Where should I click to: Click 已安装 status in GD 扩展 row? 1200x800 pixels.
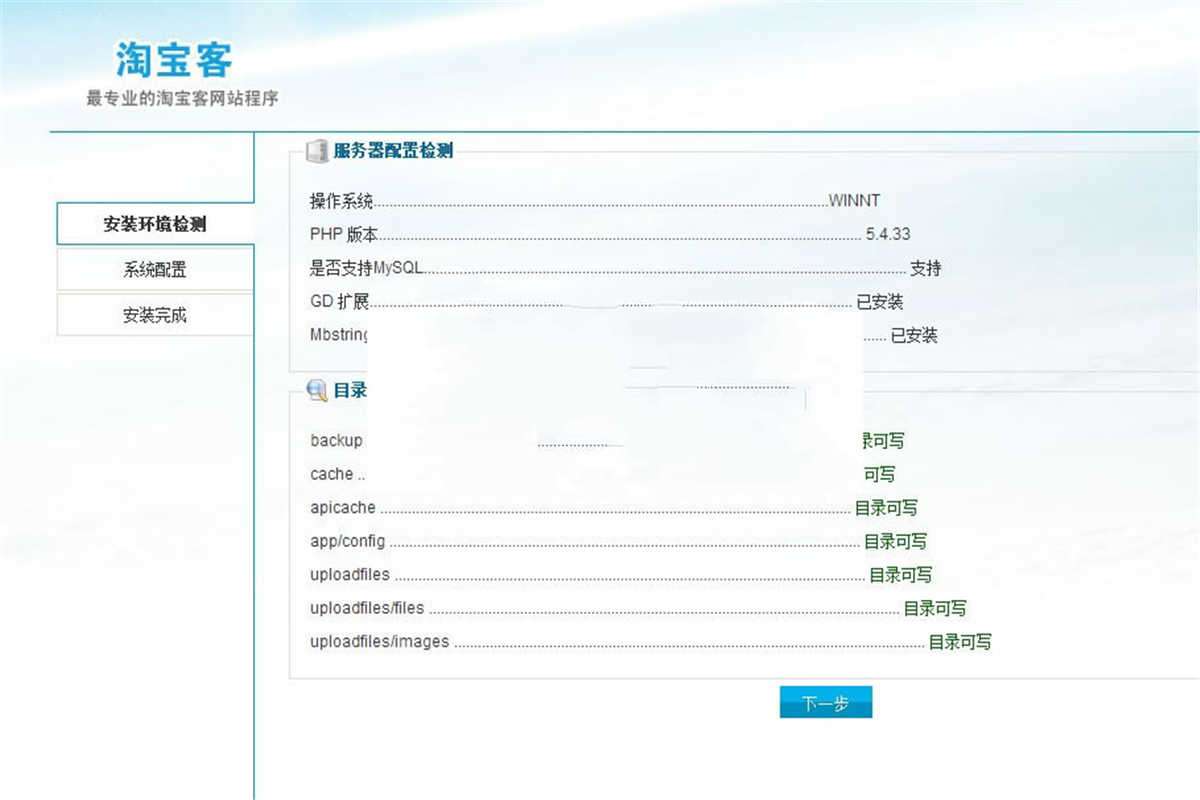[x=880, y=302]
